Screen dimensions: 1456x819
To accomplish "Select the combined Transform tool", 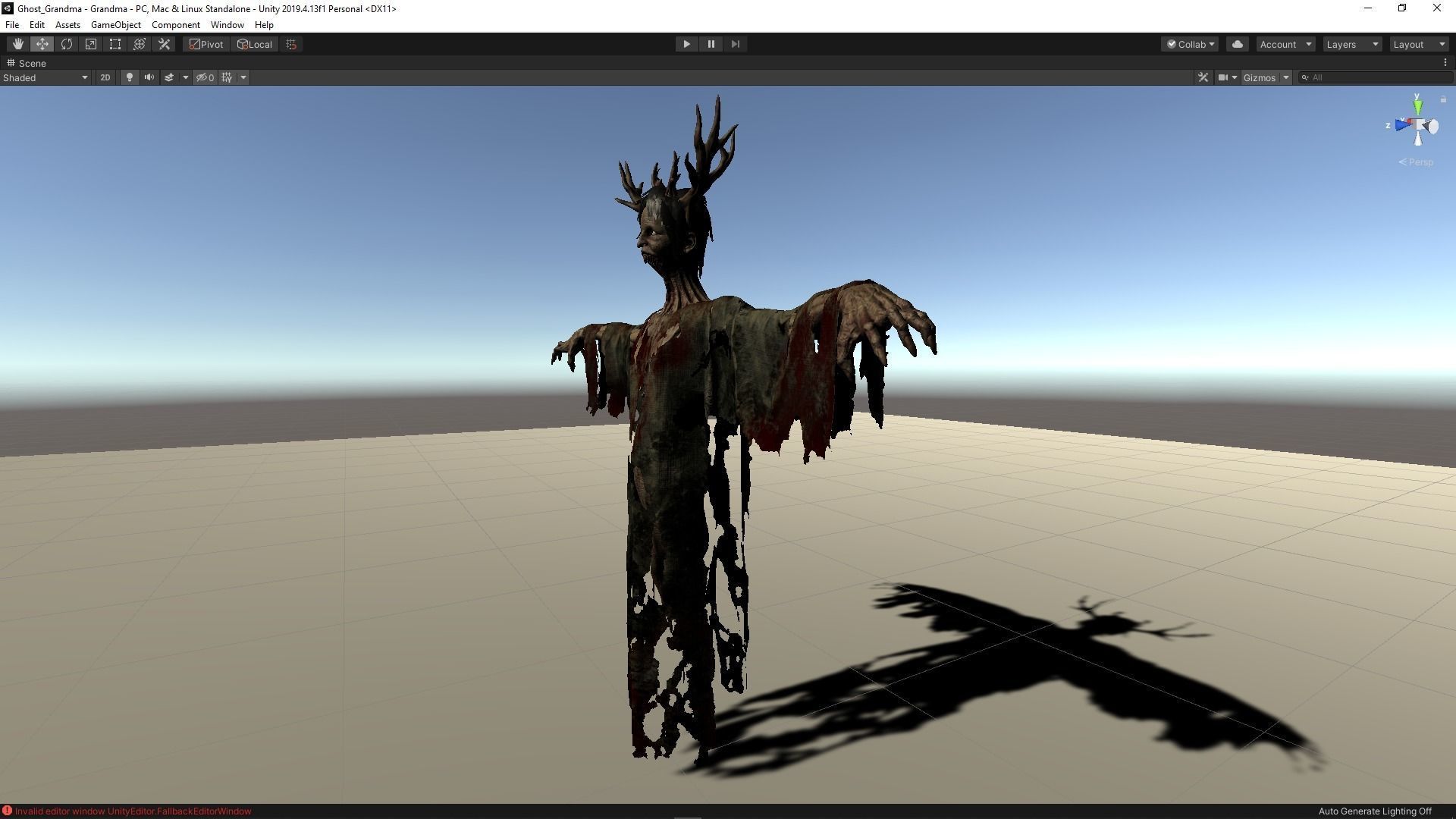I will point(140,44).
